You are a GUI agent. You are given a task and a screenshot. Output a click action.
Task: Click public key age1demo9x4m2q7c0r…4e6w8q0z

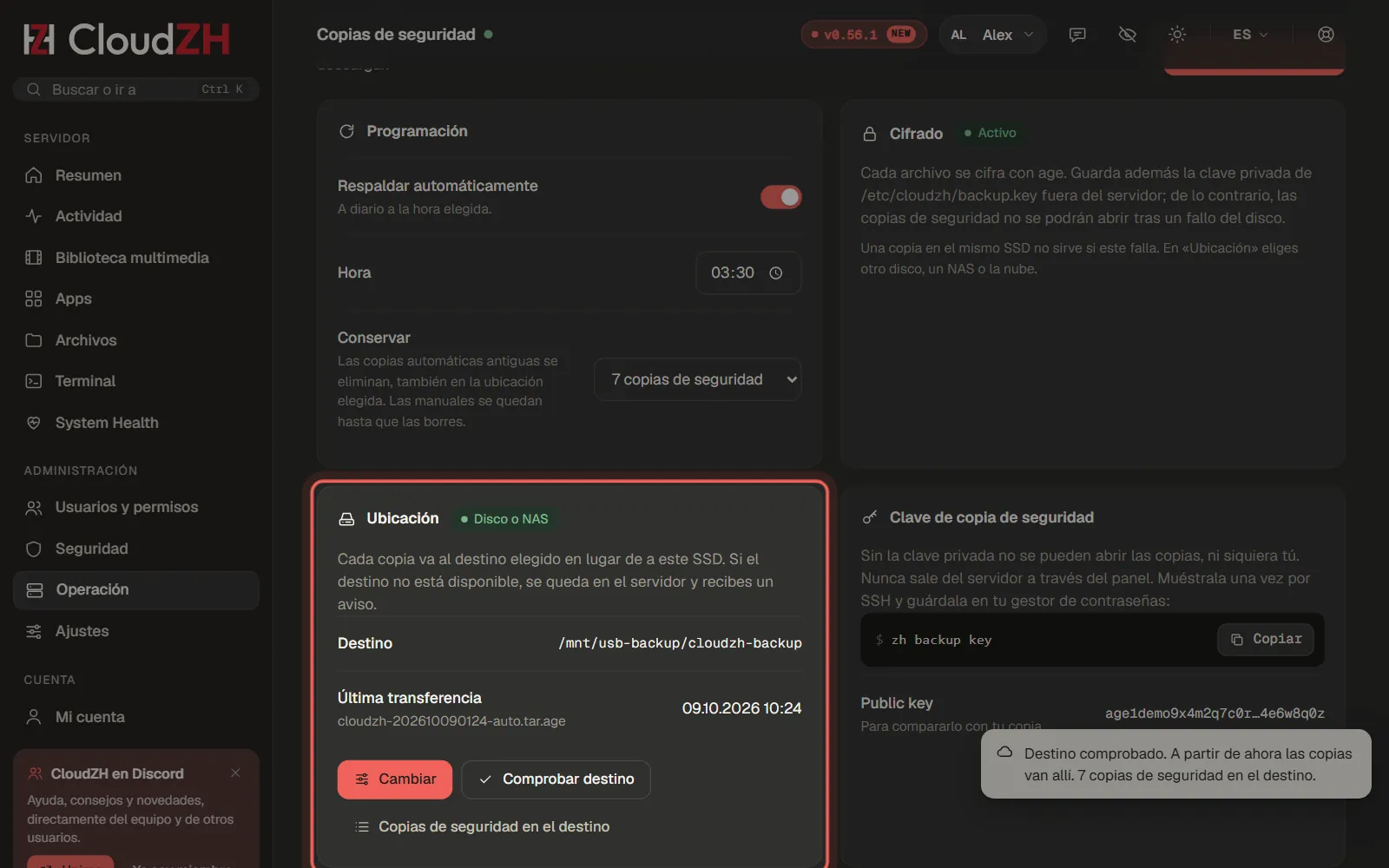(1215, 713)
